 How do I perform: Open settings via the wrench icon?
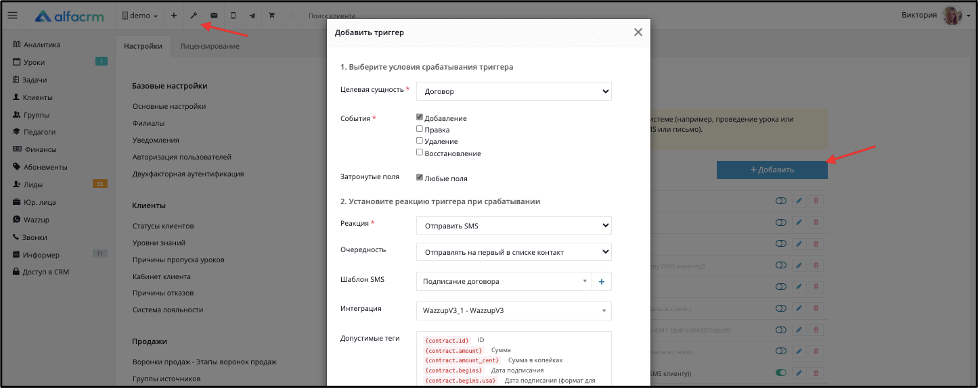(193, 16)
